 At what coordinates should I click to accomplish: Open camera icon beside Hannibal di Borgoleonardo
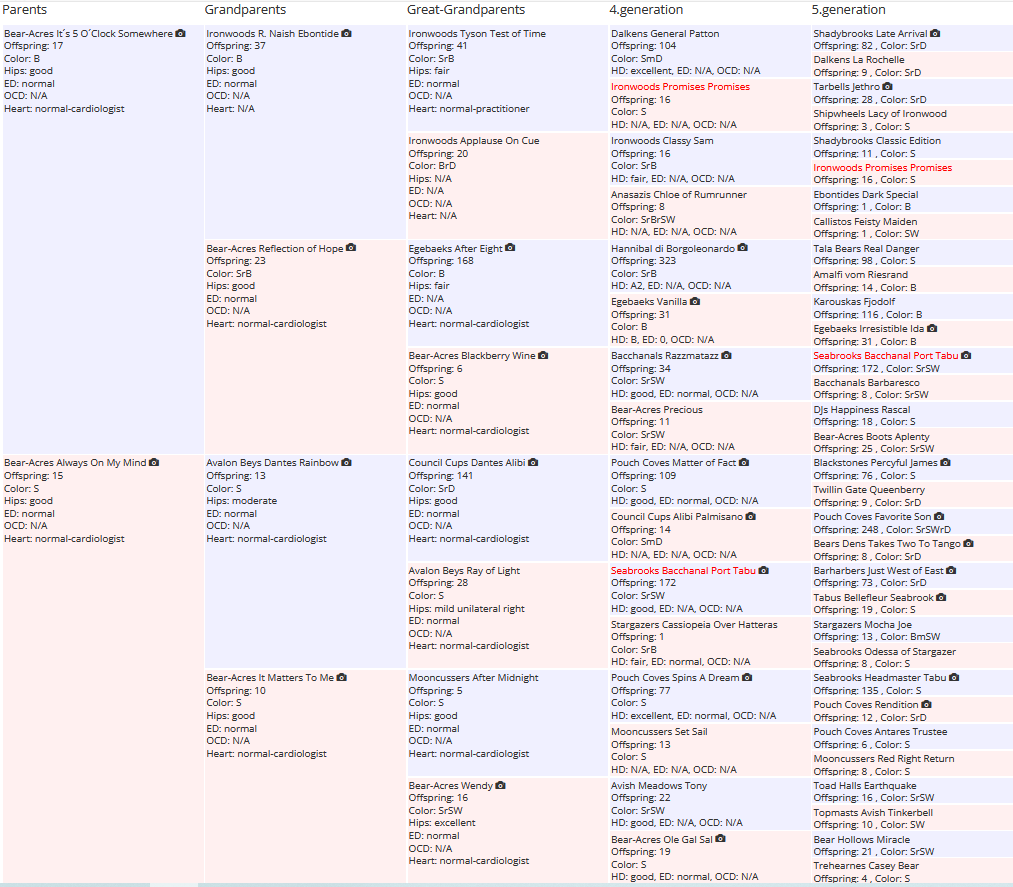coord(742,247)
